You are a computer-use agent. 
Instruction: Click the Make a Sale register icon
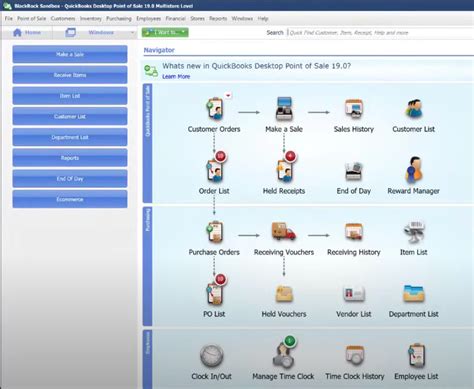click(284, 108)
